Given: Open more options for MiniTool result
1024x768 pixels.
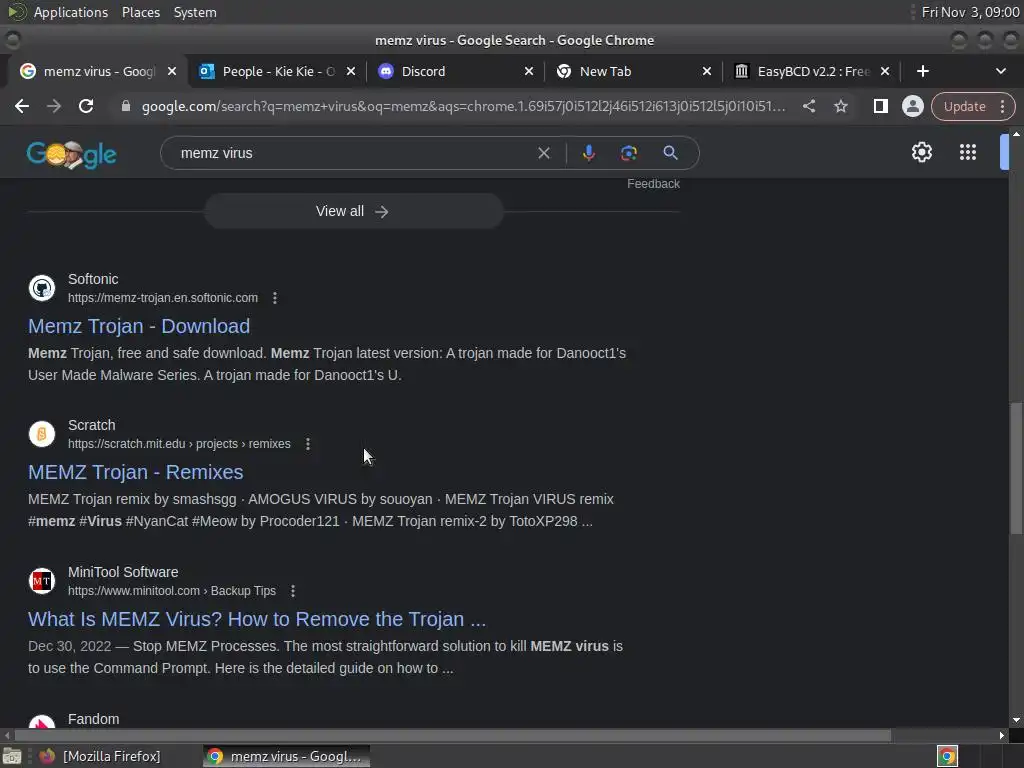Looking at the screenshot, I should [x=293, y=591].
